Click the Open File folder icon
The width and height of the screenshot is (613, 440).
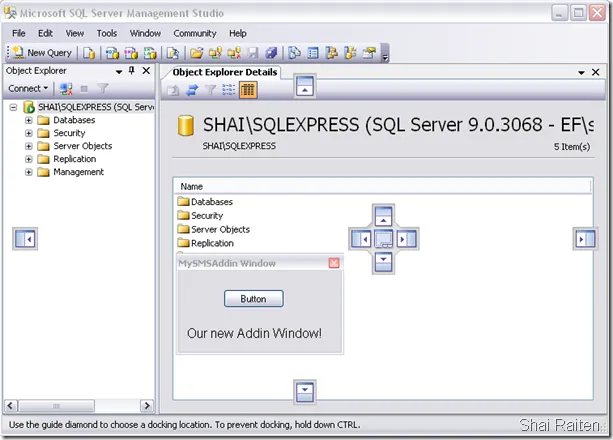click(x=196, y=53)
